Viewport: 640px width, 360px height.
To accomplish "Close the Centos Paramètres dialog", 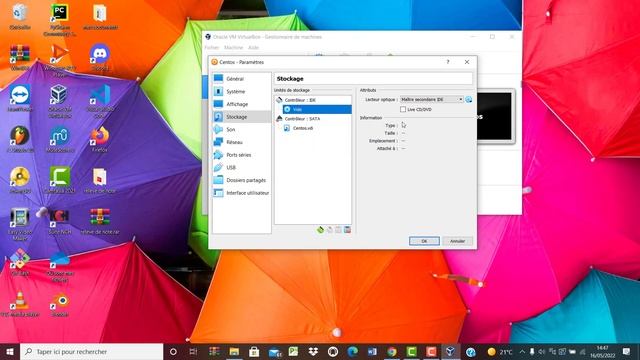I will [467, 62].
